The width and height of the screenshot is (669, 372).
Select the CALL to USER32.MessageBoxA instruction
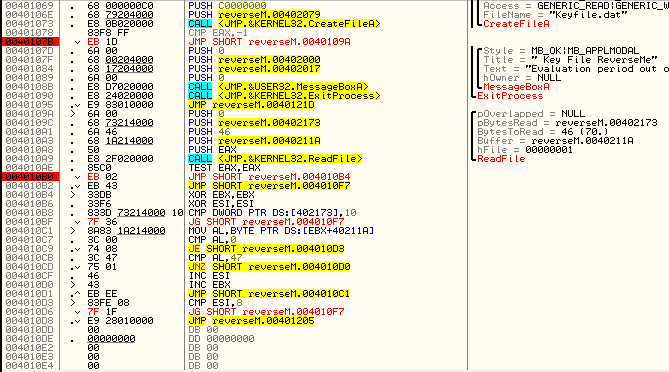[278, 87]
